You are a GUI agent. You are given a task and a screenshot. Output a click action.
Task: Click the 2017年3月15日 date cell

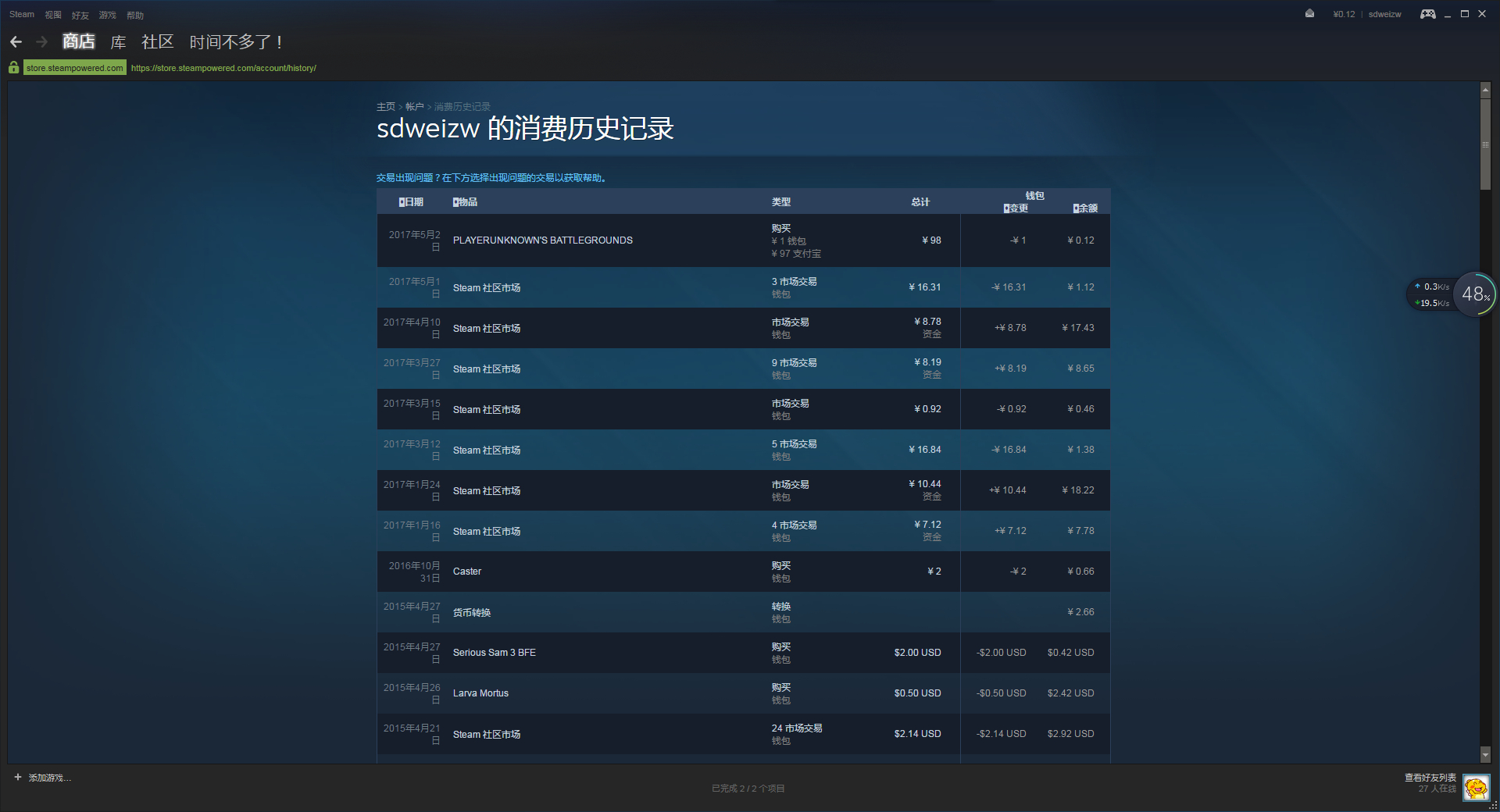tap(412, 409)
